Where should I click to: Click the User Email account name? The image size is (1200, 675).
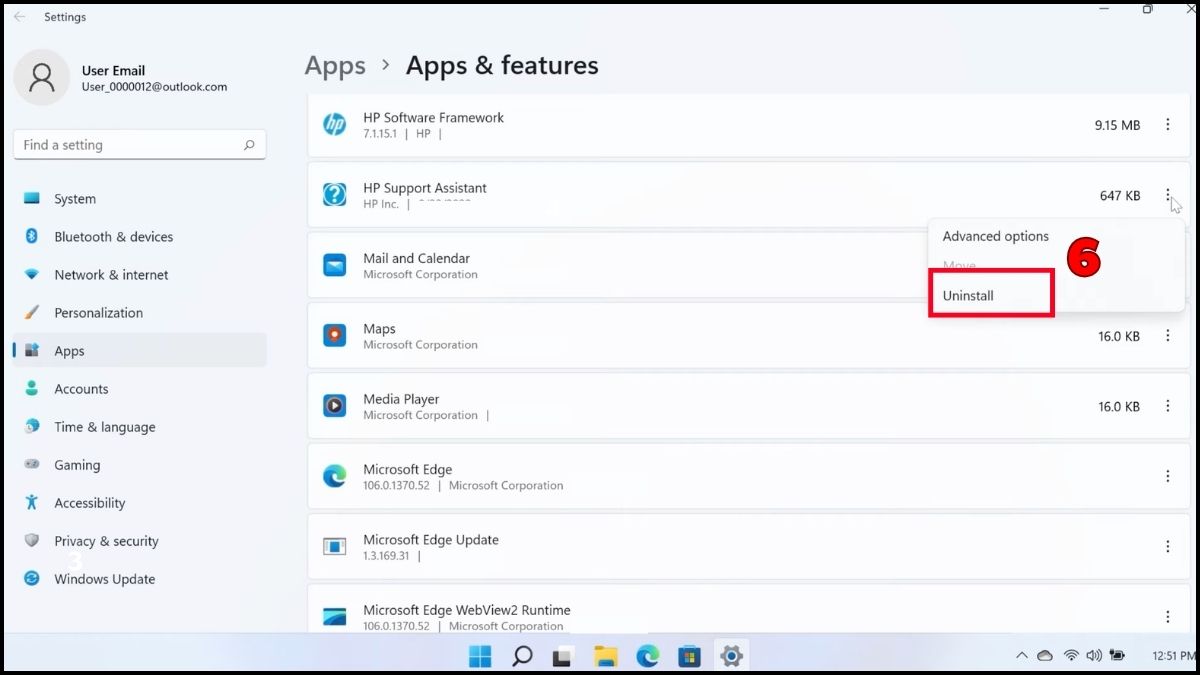(x=113, y=70)
